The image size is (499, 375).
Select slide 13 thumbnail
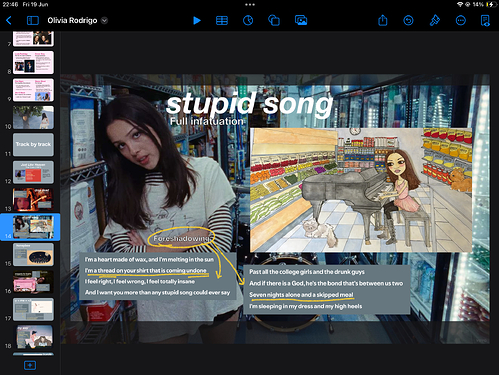click(33, 199)
